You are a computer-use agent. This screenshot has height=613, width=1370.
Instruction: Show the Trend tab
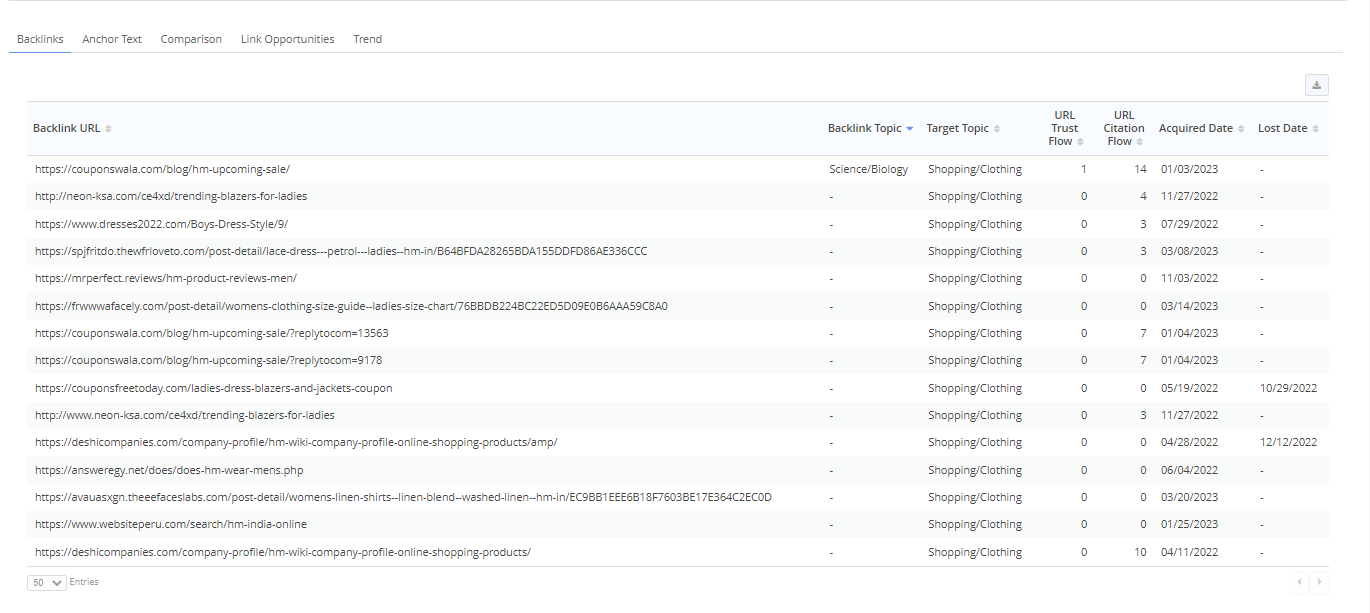pyautogui.click(x=367, y=39)
